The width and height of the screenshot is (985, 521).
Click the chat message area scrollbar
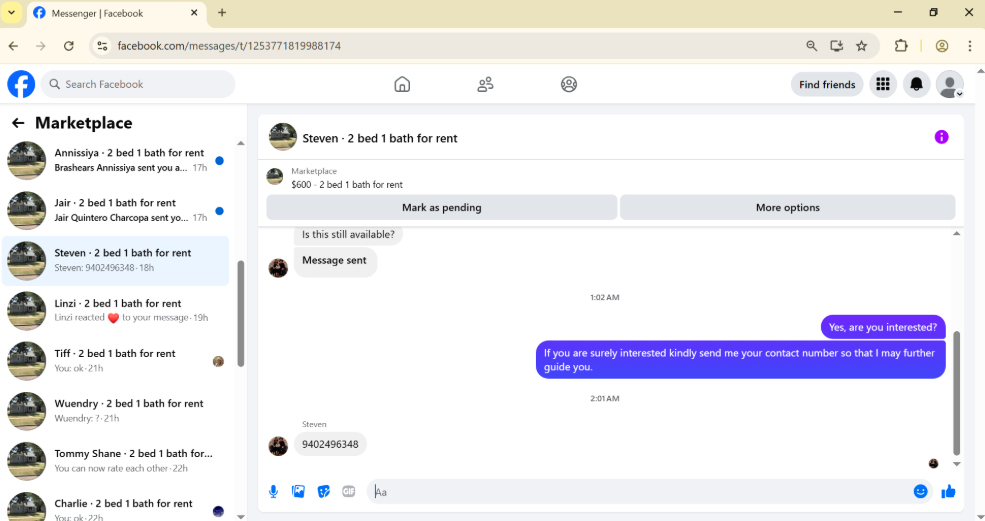[x=956, y=393]
